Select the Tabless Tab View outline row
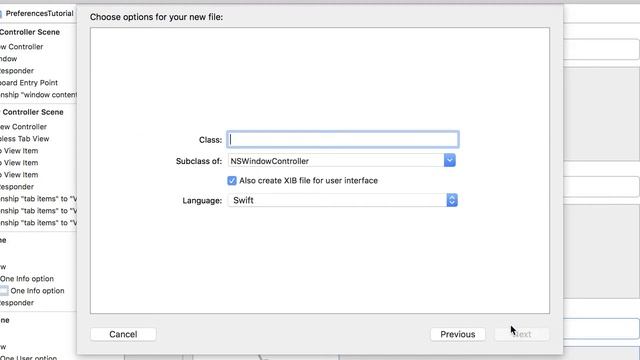 (x=24, y=139)
